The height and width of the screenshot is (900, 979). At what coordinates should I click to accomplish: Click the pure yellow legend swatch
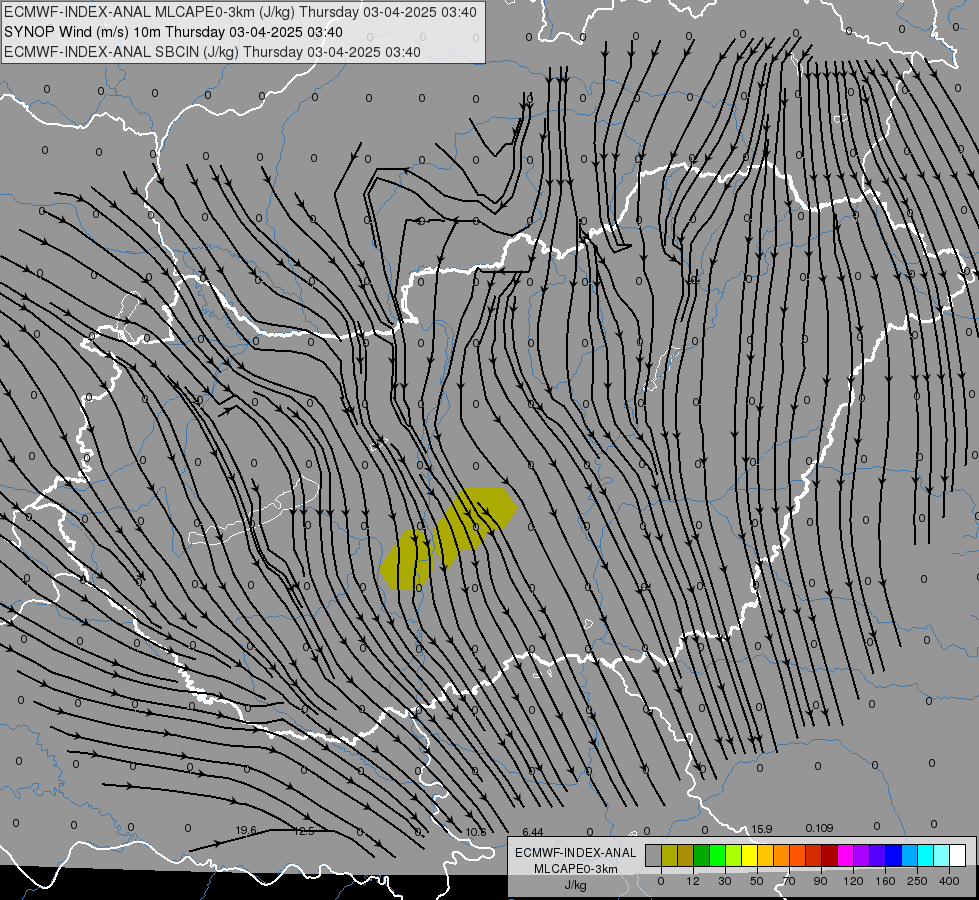coord(750,855)
